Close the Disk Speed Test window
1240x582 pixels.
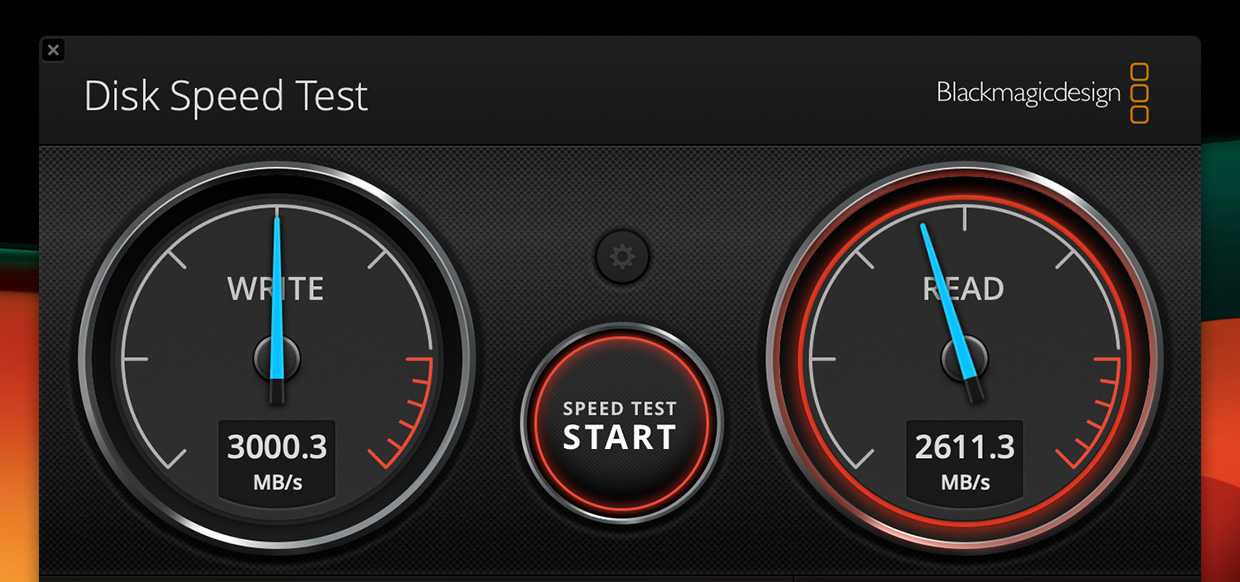pyautogui.click(x=53, y=50)
